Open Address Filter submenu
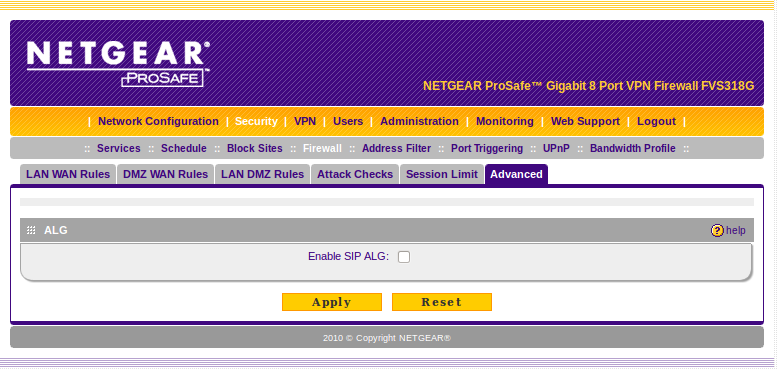Screen dimensions: 777x369 [x=396, y=148]
